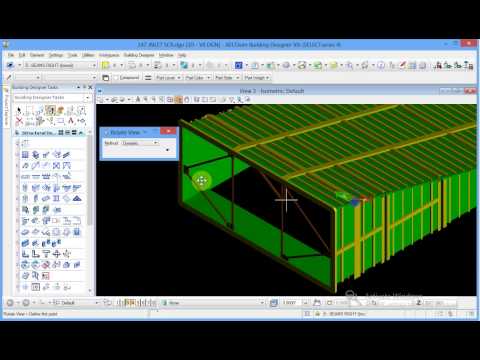Image resolution: width=480 pixels, height=360 pixels.
Task: Open the Element menu
Action: tap(37, 55)
